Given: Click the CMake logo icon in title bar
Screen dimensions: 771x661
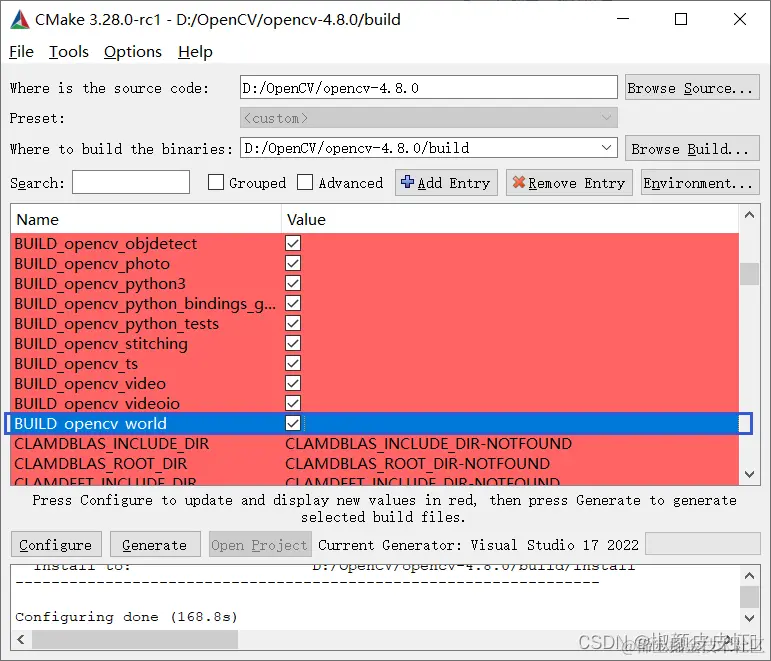Looking at the screenshot, I should 20,20.
